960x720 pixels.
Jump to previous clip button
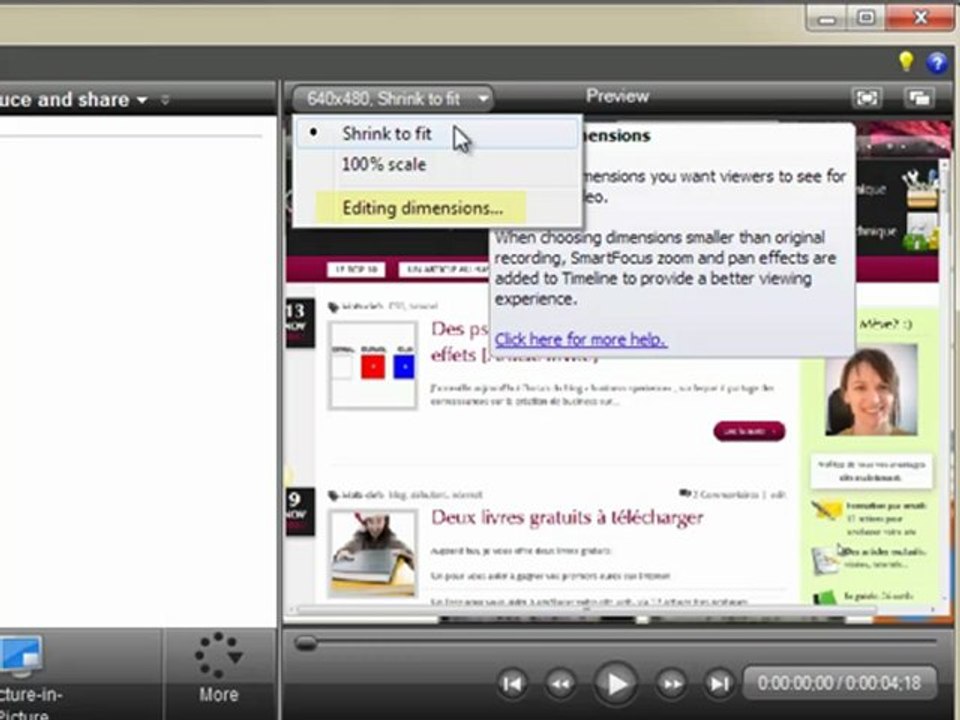(511, 683)
